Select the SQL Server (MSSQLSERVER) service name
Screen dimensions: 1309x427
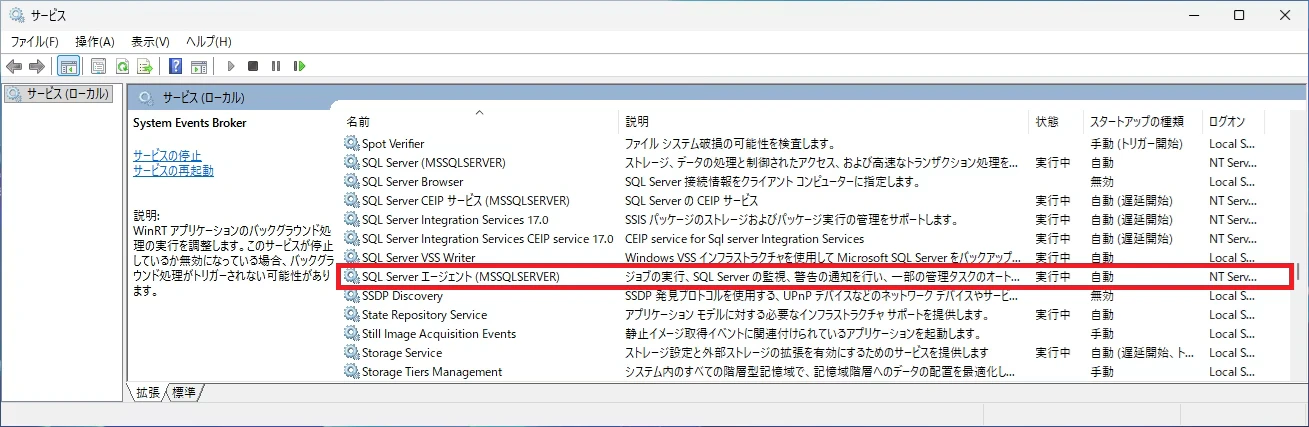[434, 163]
